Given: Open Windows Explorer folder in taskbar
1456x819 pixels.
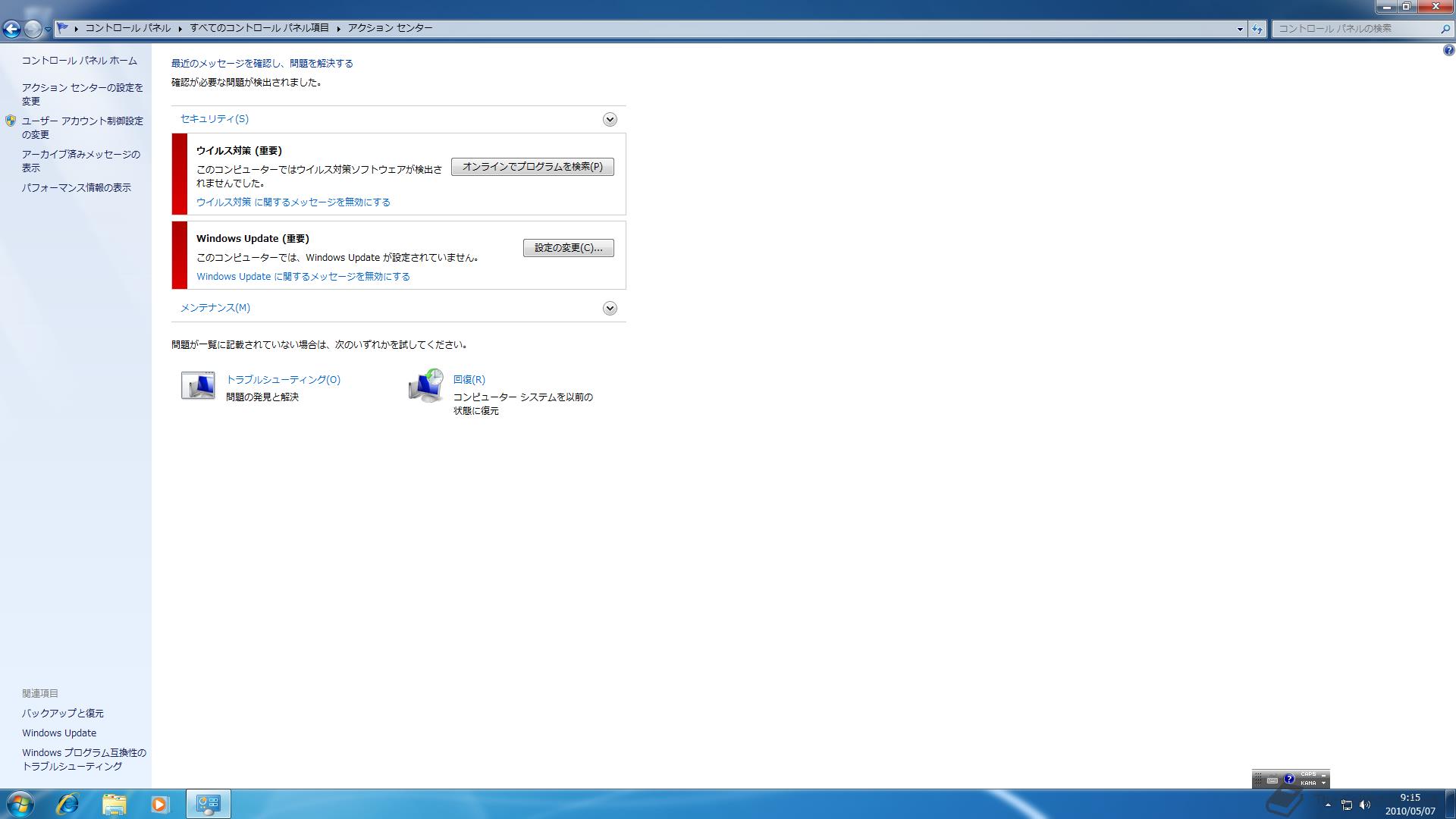Looking at the screenshot, I should coord(115,804).
